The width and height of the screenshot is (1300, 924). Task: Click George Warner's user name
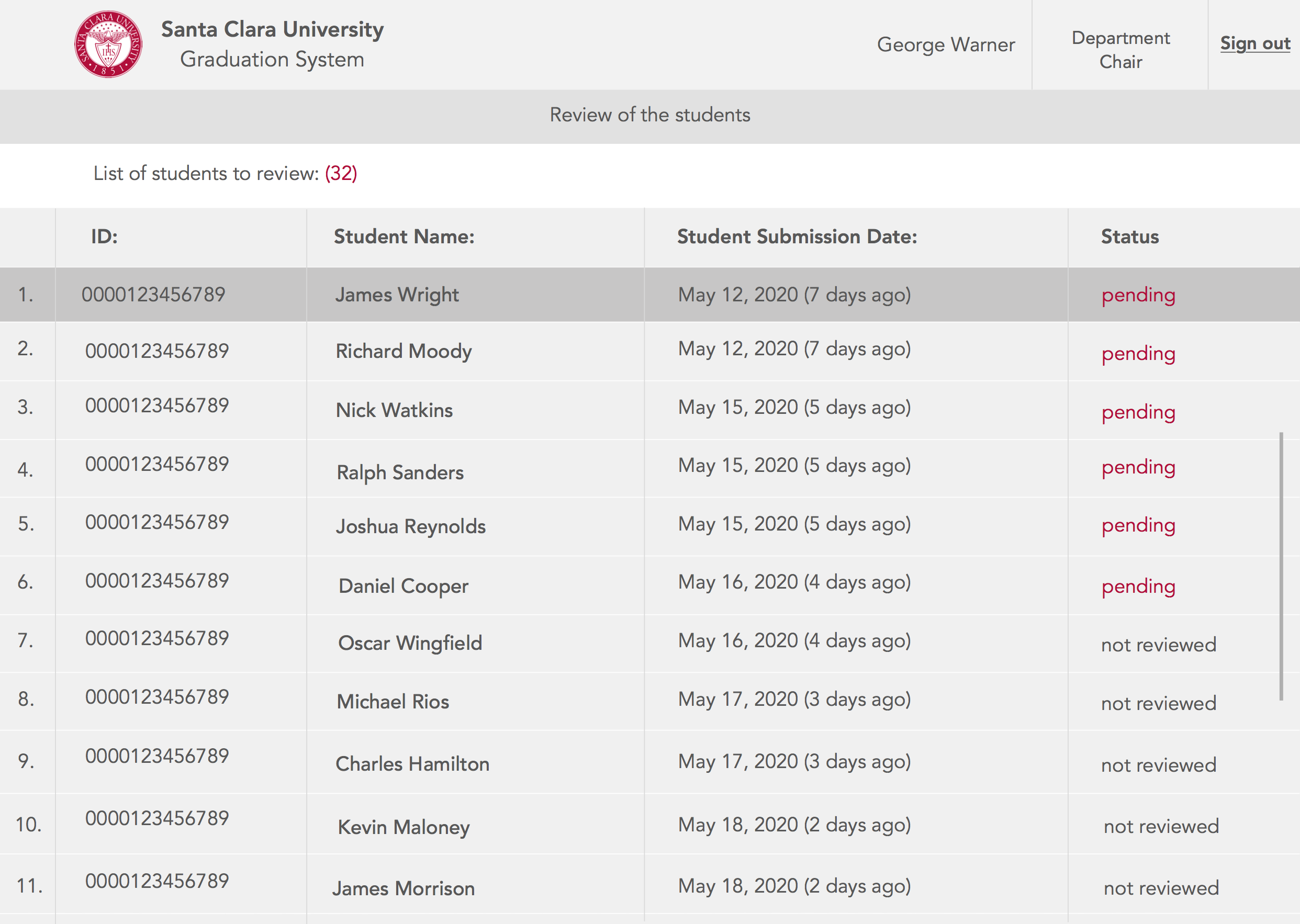point(946,44)
